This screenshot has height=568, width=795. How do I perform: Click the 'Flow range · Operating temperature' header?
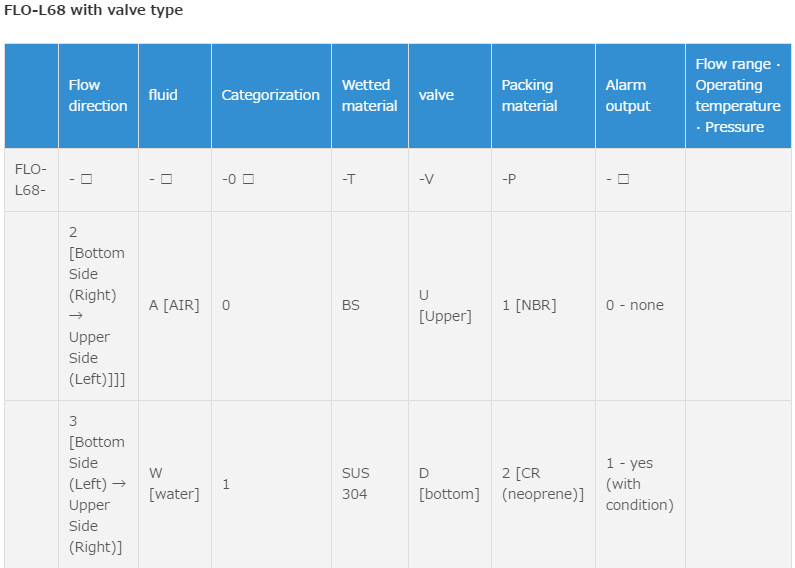(x=738, y=96)
